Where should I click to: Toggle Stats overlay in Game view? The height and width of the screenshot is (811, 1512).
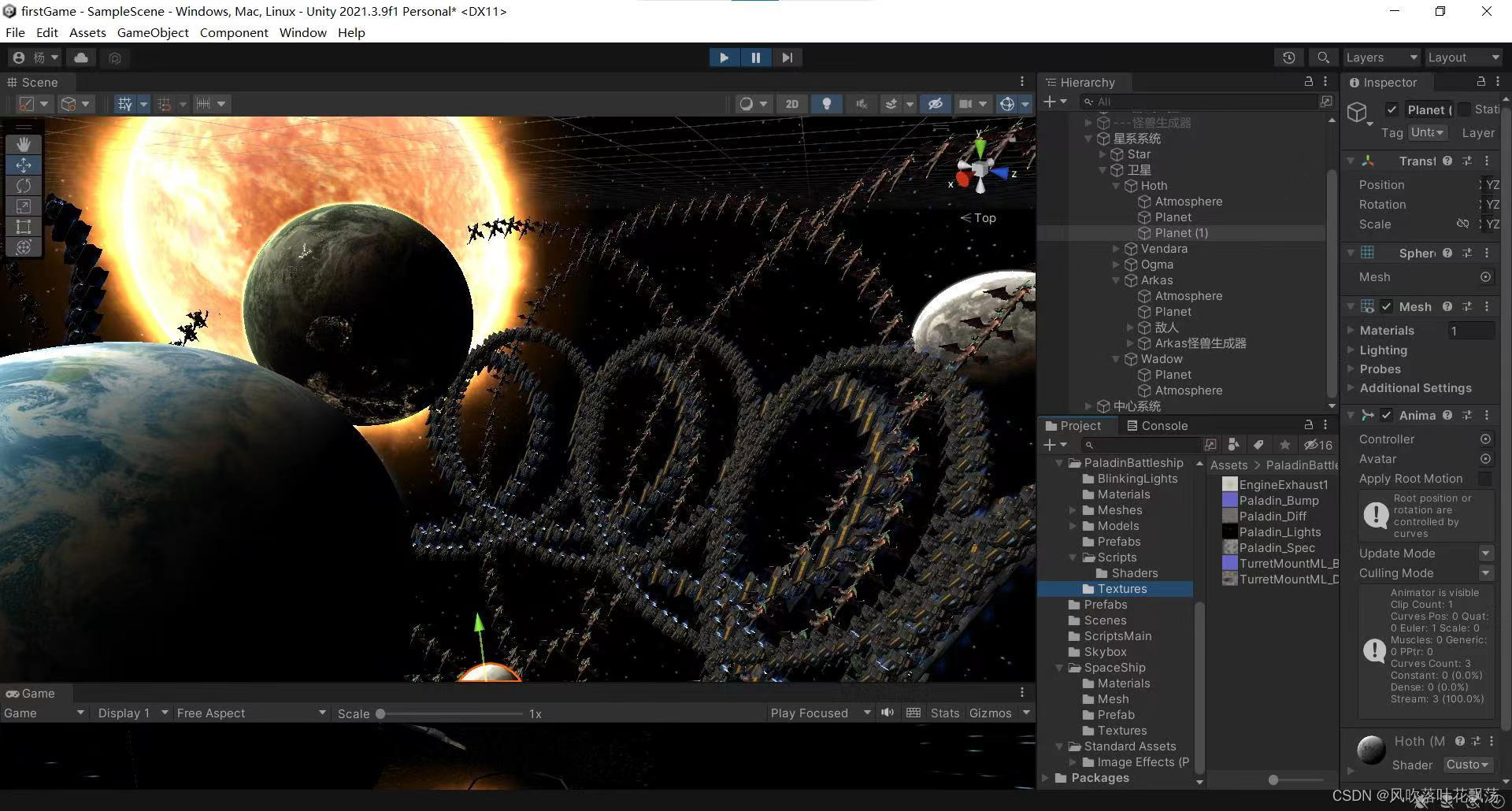(944, 713)
